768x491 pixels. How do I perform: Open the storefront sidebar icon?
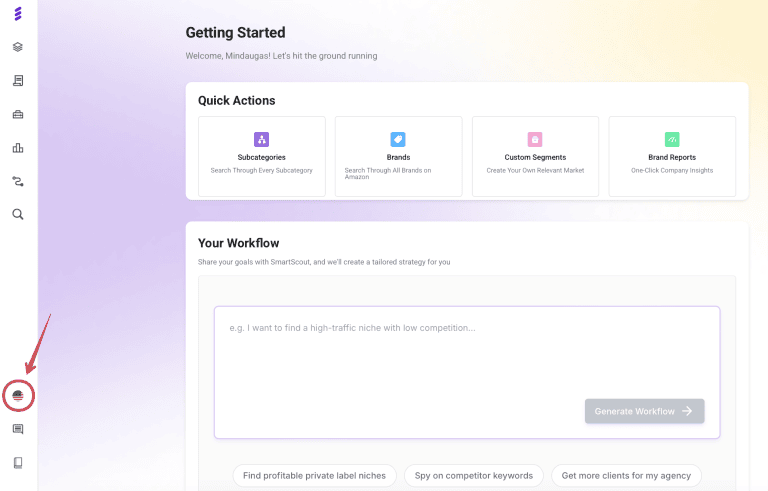click(x=18, y=80)
